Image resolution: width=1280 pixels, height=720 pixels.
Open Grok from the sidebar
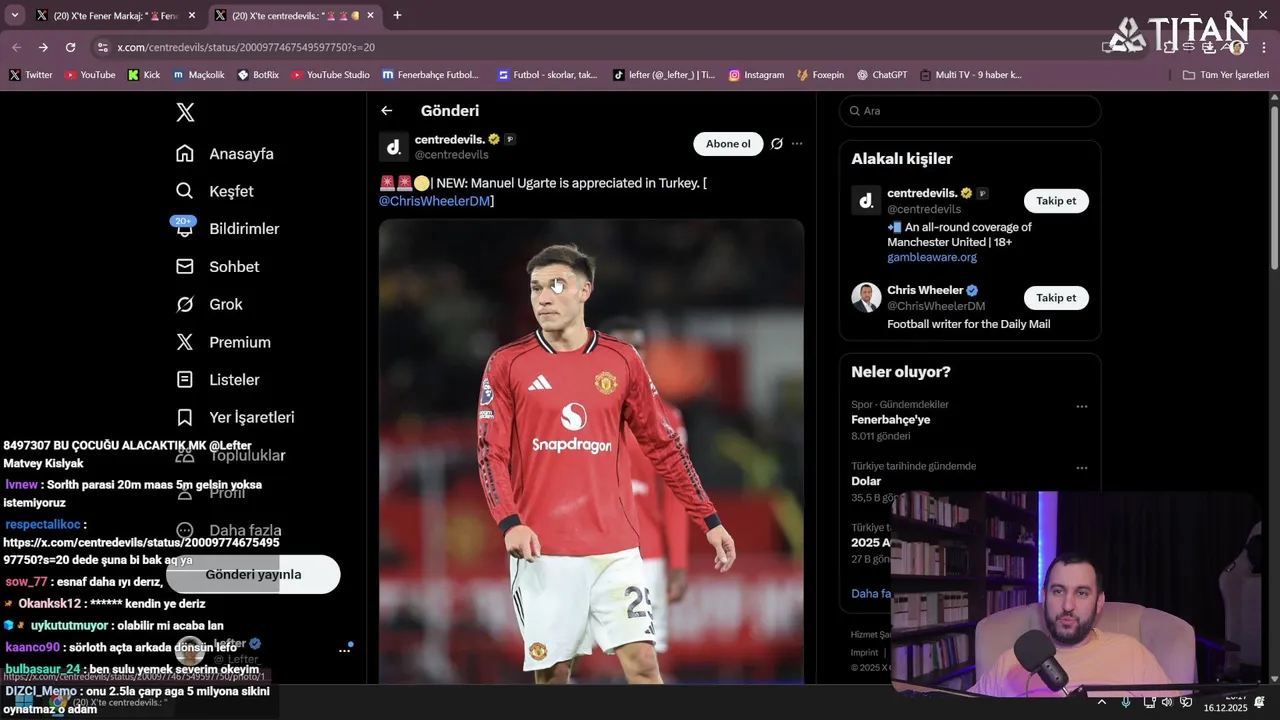(210, 304)
